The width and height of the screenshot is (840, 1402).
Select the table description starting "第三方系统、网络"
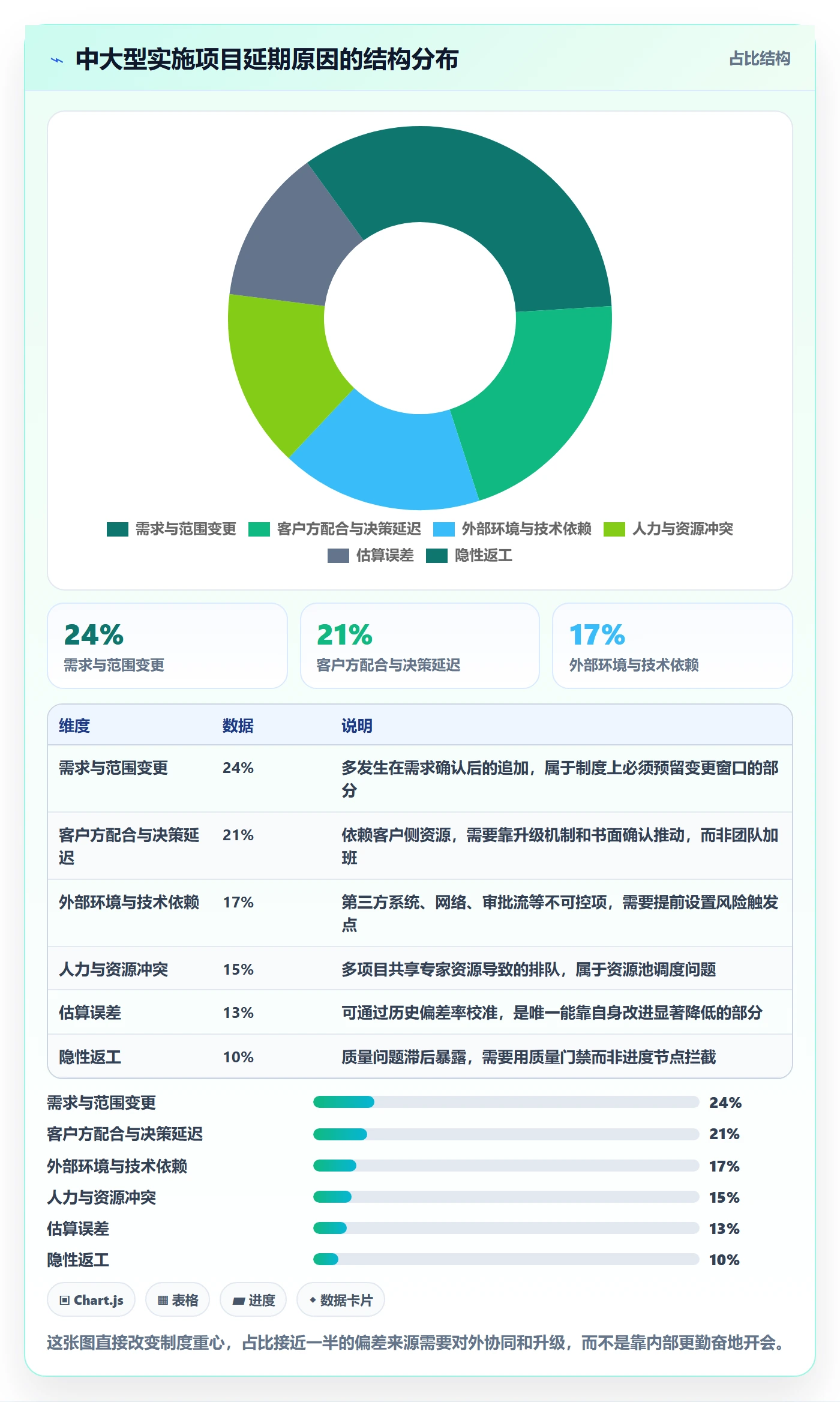(x=560, y=913)
